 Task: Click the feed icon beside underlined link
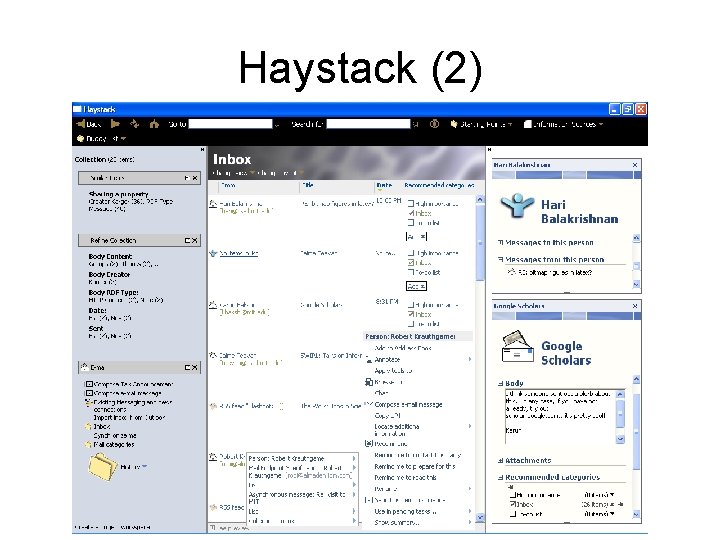(213, 253)
